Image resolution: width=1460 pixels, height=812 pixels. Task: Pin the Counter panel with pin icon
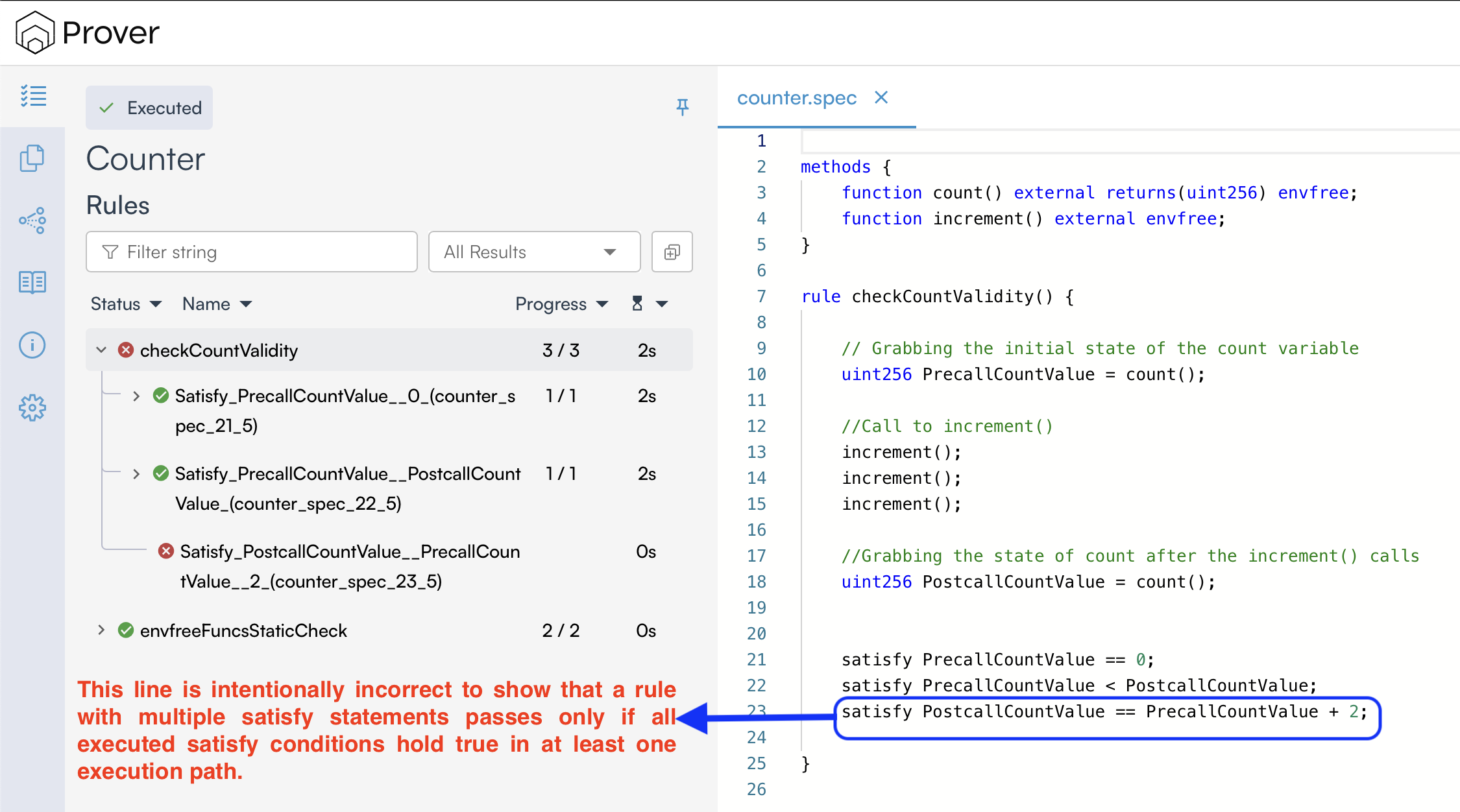(682, 107)
